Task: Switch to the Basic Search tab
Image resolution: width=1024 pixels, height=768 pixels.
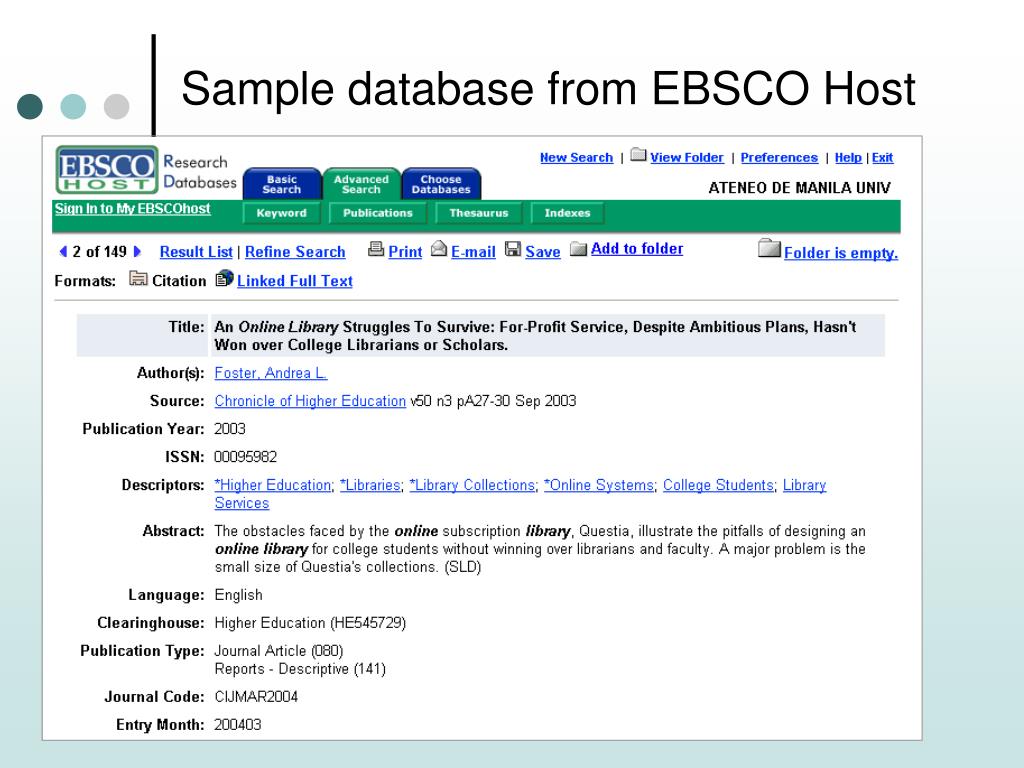Action: (282, 184)
